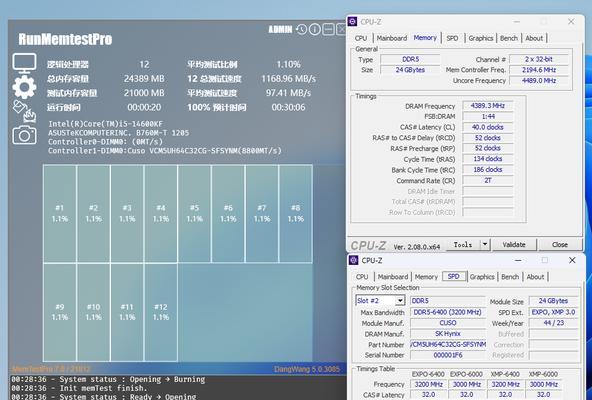This screenshot has width=592, height=400.
Task: Switch to the SPD tab in upper CPU-Z
Action: pos(452,38)
